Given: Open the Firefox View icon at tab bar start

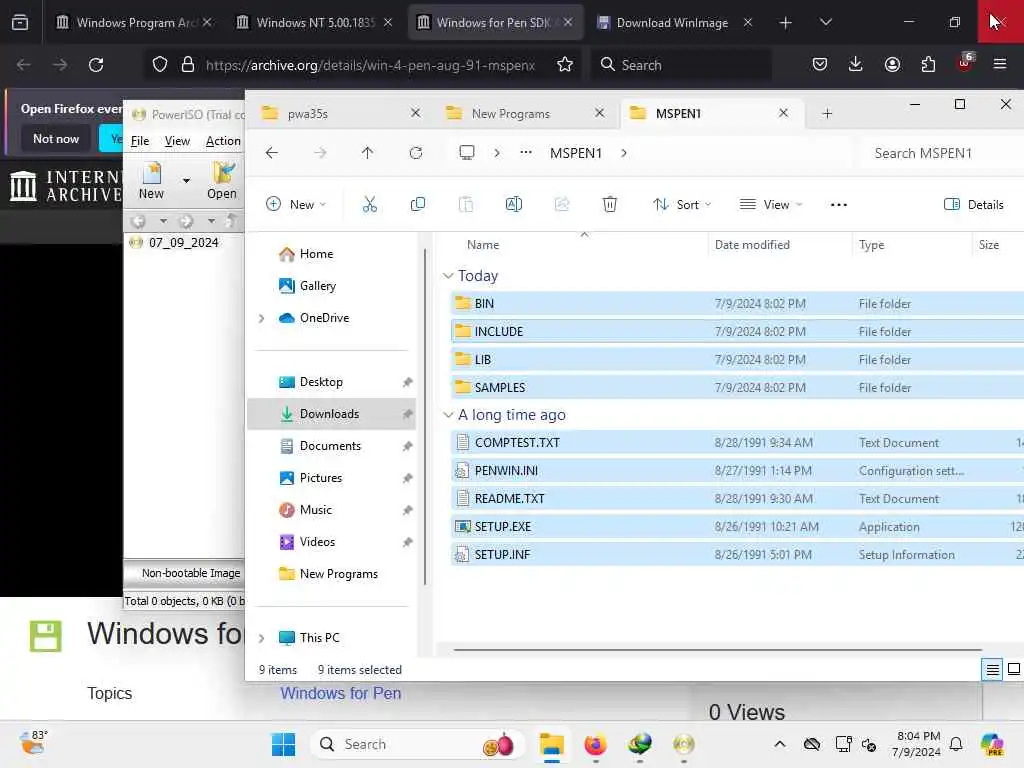Looking at the screenshot, I should tap(20, 22).
